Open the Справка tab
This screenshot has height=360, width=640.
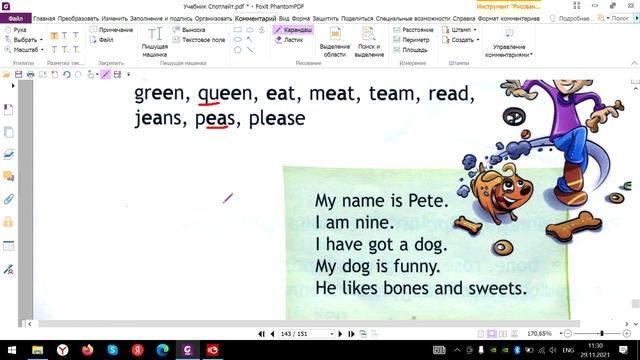464,18
